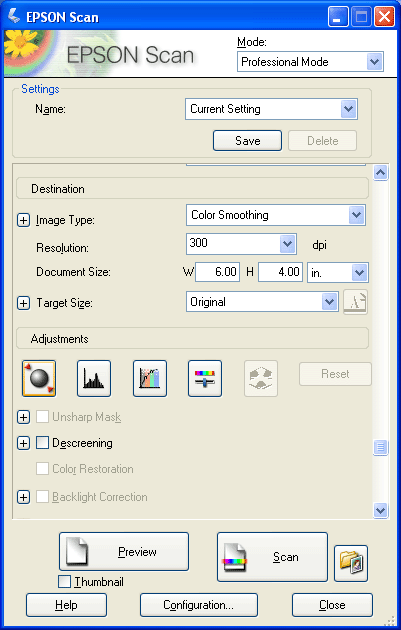The height and width of the screenshot is (630, 401).
Task: Click the Help button
Action: coord(66,605)
